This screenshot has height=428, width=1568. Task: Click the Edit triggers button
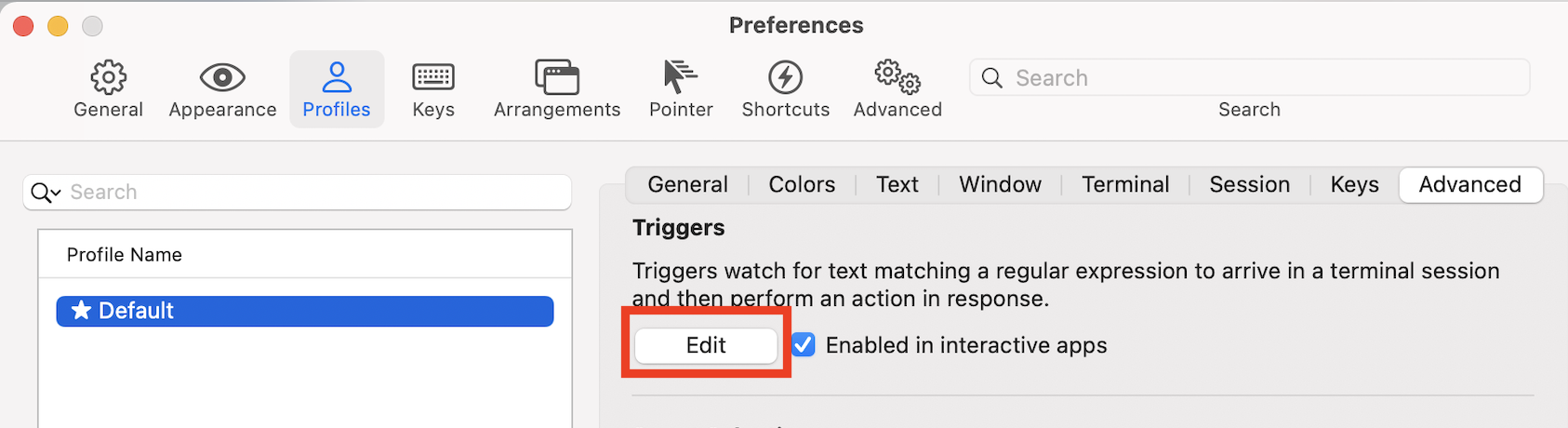706,345
